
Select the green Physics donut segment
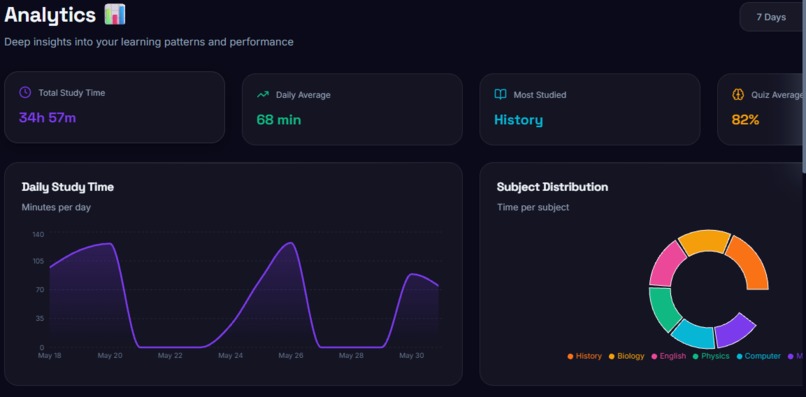pyautogui.click(x=664, y=309)
